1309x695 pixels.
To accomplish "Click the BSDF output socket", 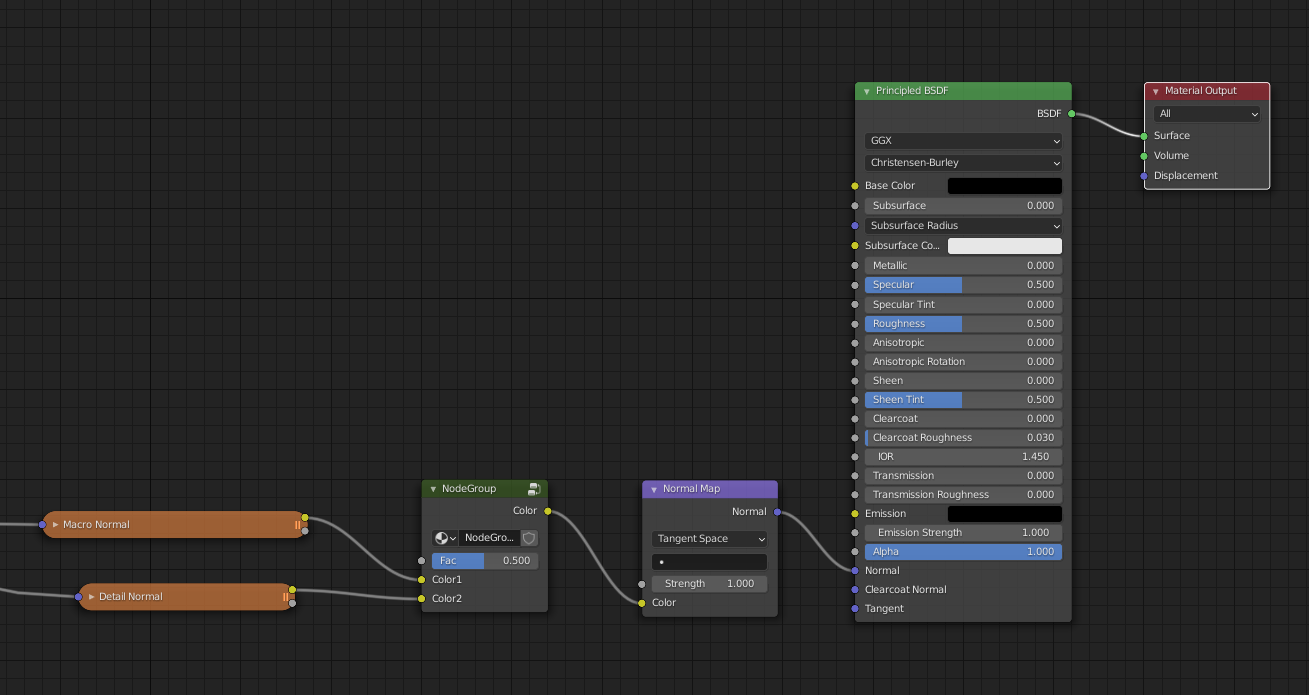I will coord(1071,114).
